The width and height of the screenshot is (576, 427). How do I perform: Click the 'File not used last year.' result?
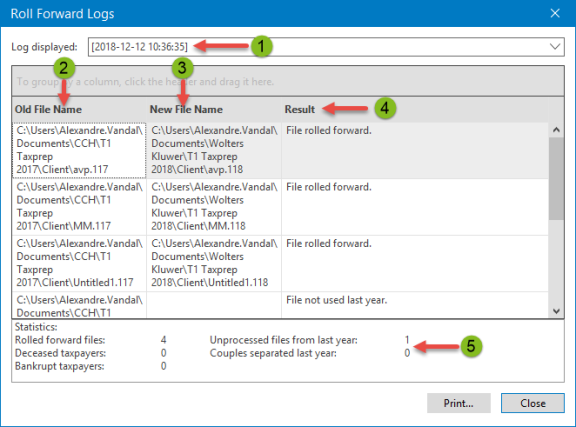coord(336,300)
